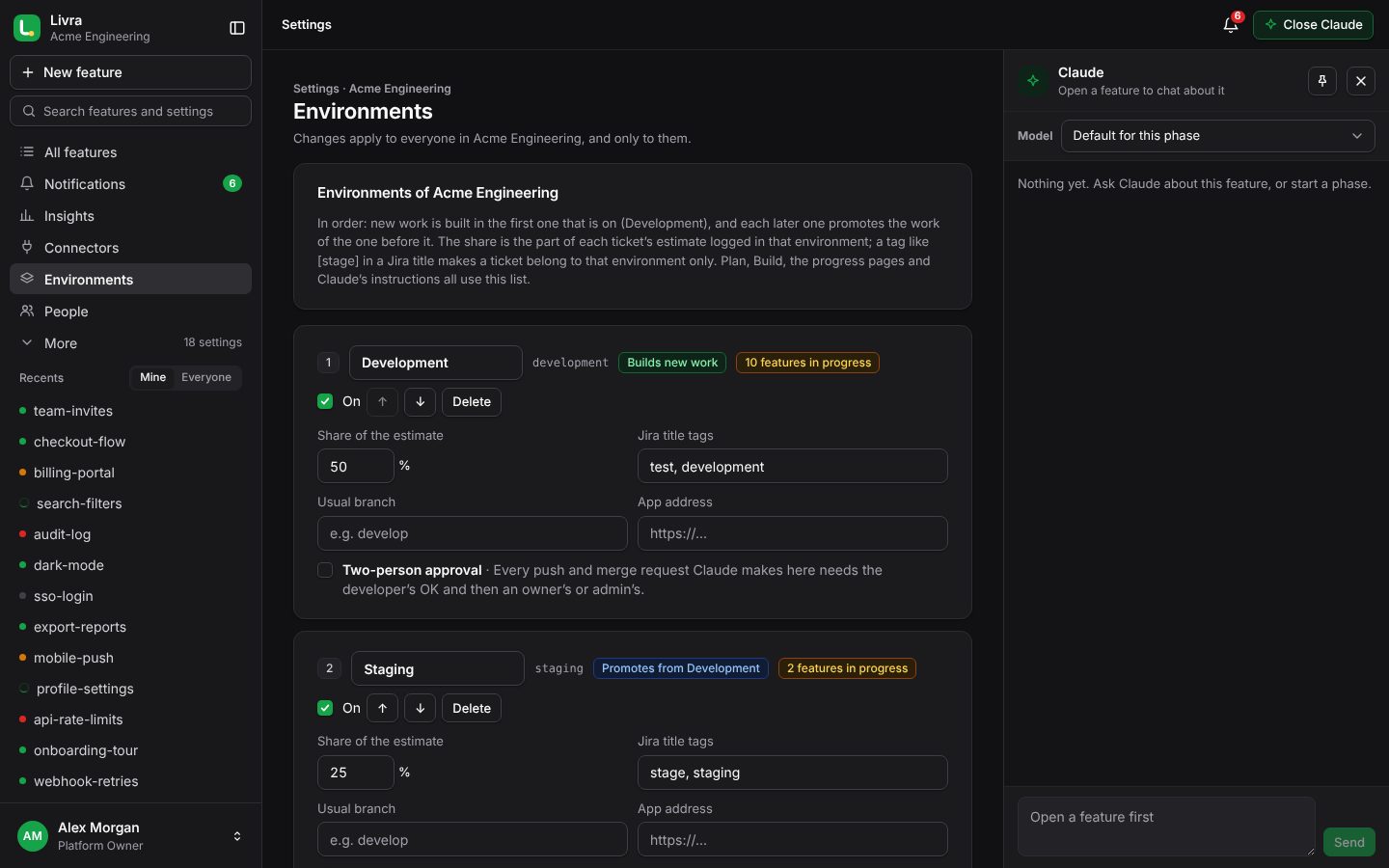
Task: Close the Claude panel with X
Action: [x=1361, y=81]
